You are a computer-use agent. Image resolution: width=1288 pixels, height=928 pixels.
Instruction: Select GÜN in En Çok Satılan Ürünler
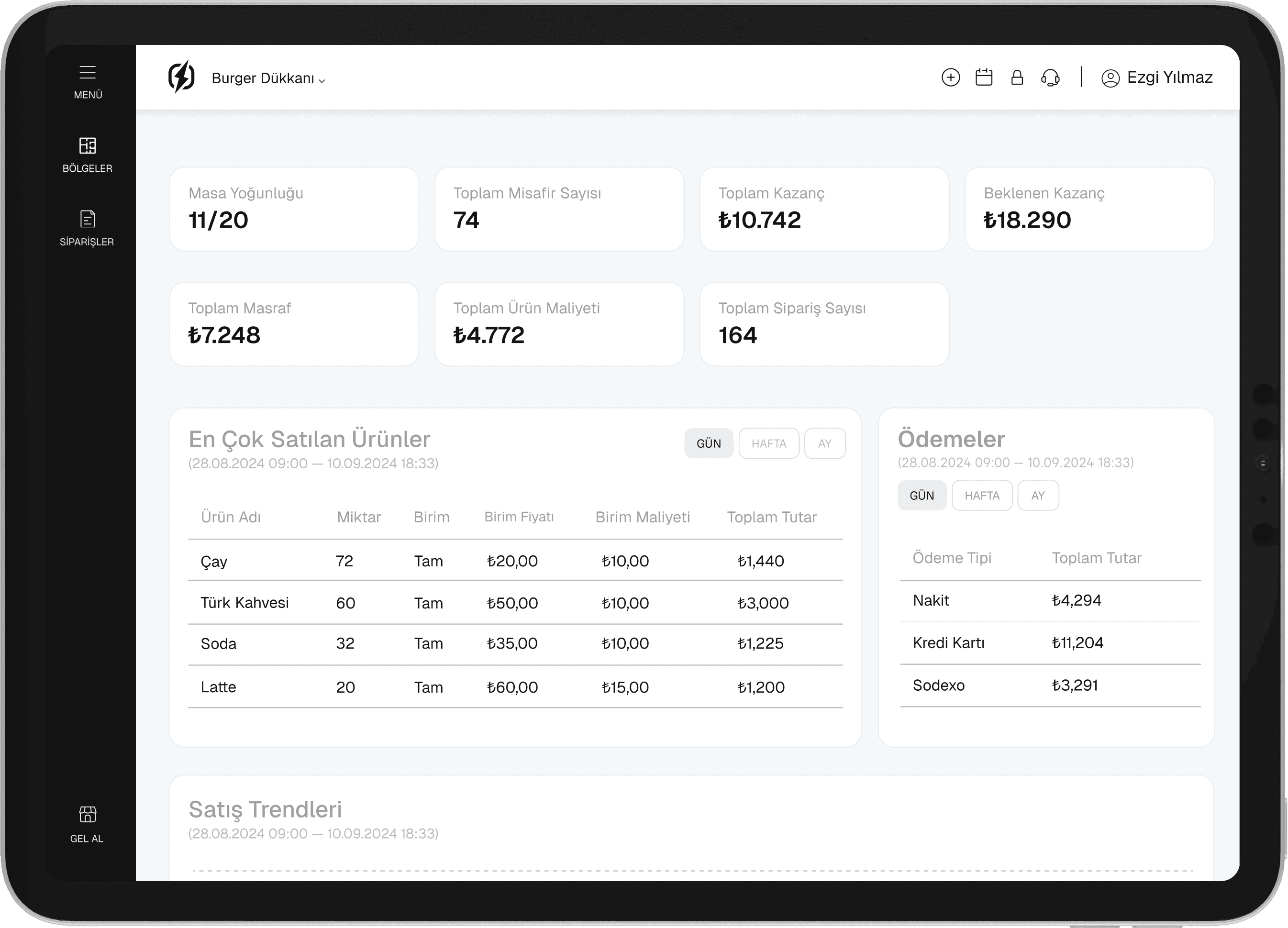pyautogui.click(x=708, y=443)
